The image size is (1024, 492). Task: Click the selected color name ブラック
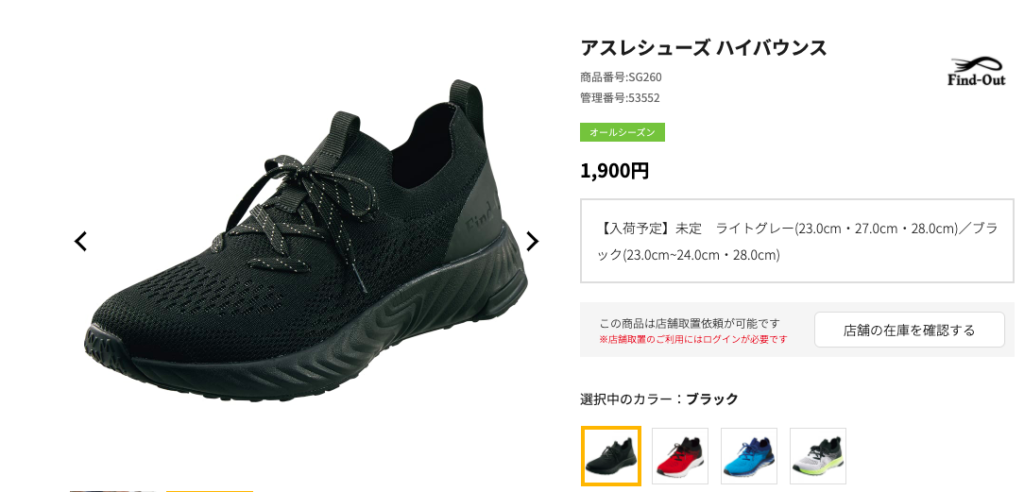712,399
